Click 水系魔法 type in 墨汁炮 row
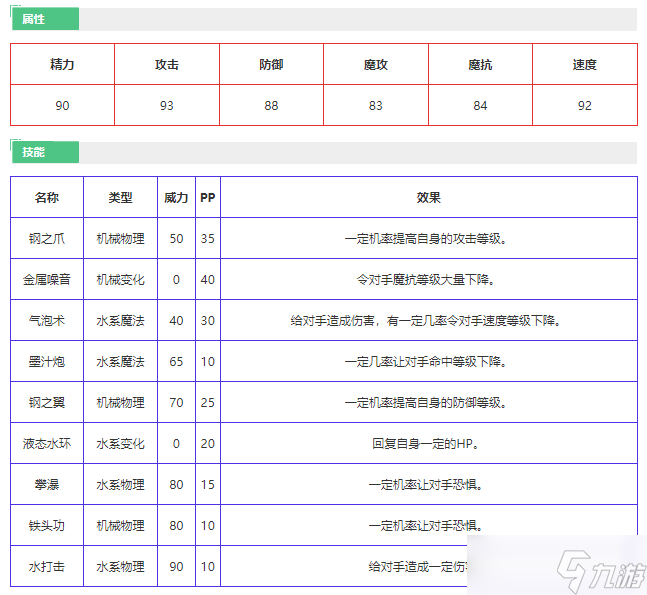The width and height of the screenshot is (647, 595). (x=120, y=361)
